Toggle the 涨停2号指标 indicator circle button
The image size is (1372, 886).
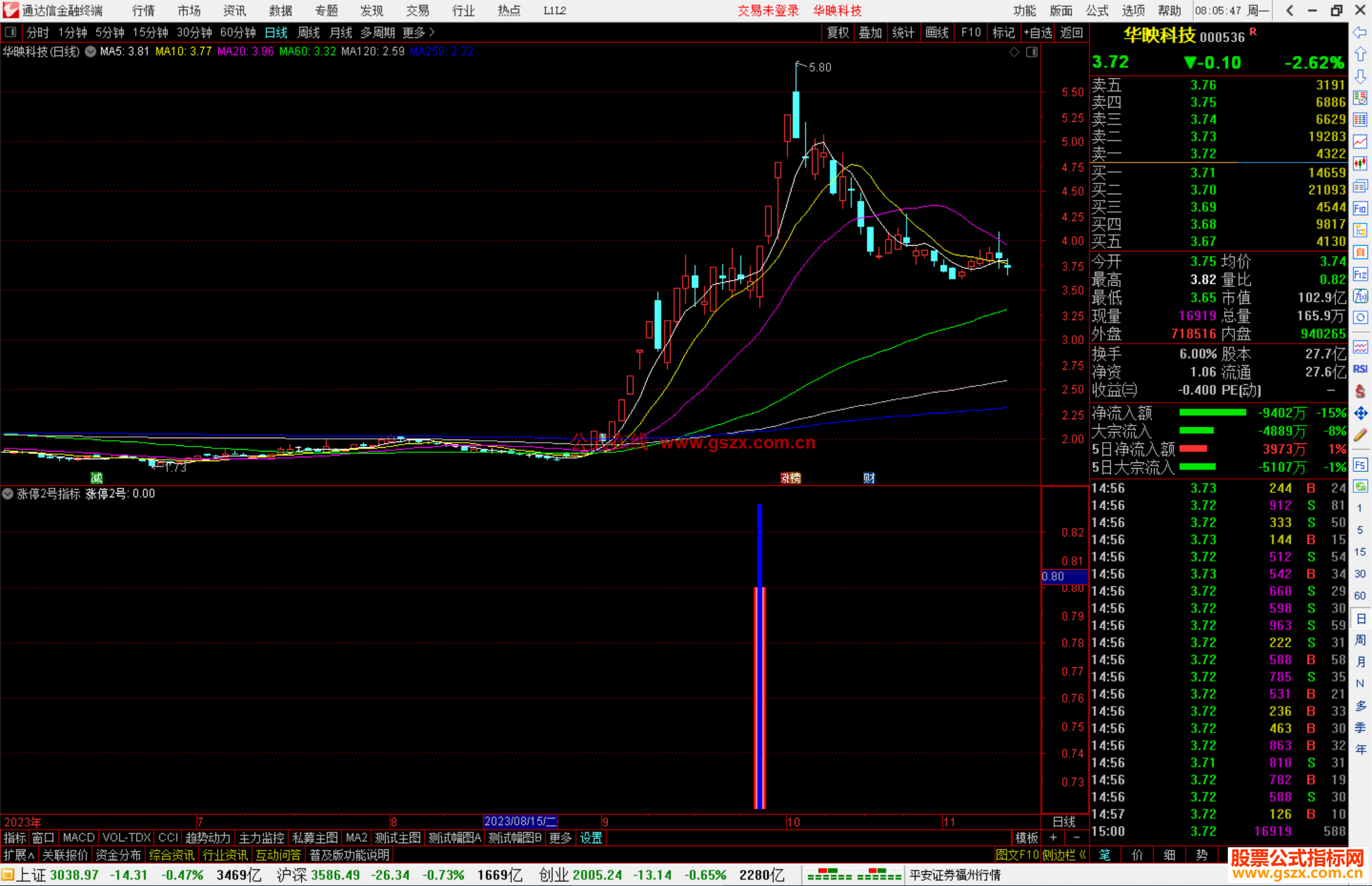click(x=8, y=493)
